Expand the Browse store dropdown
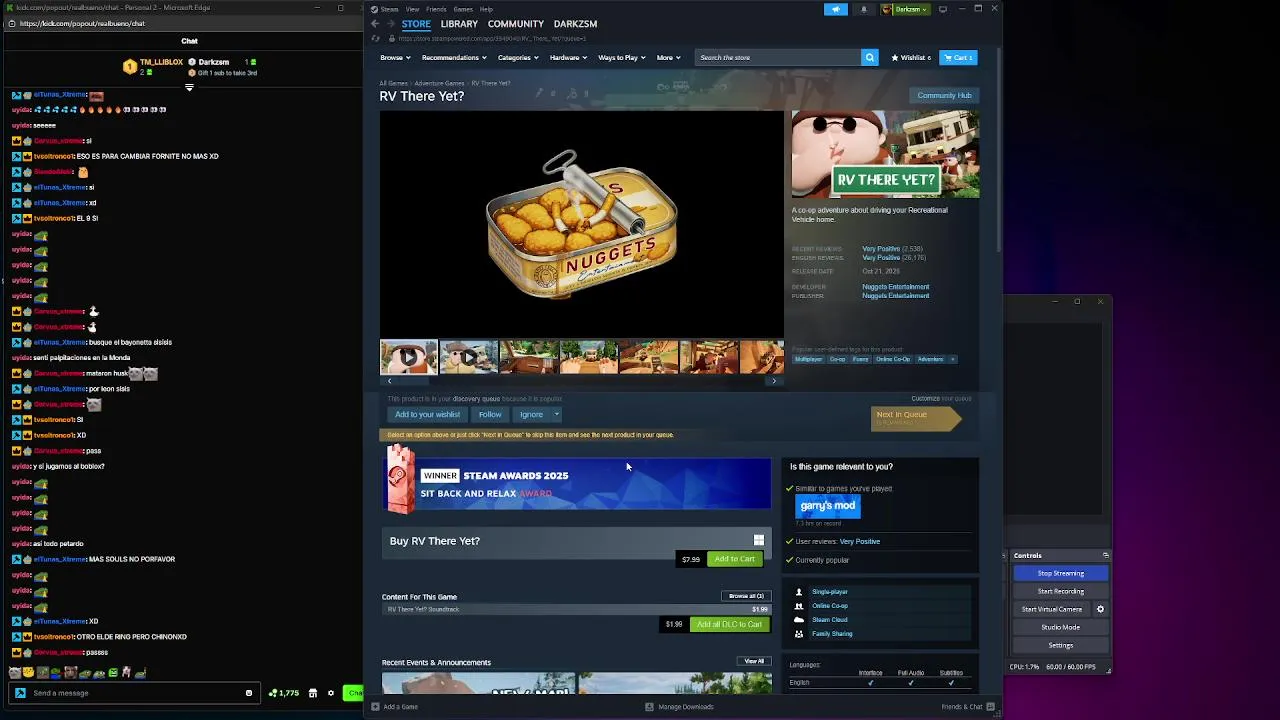Viewport: 1280px width, 720px height. tap(394, 57)
